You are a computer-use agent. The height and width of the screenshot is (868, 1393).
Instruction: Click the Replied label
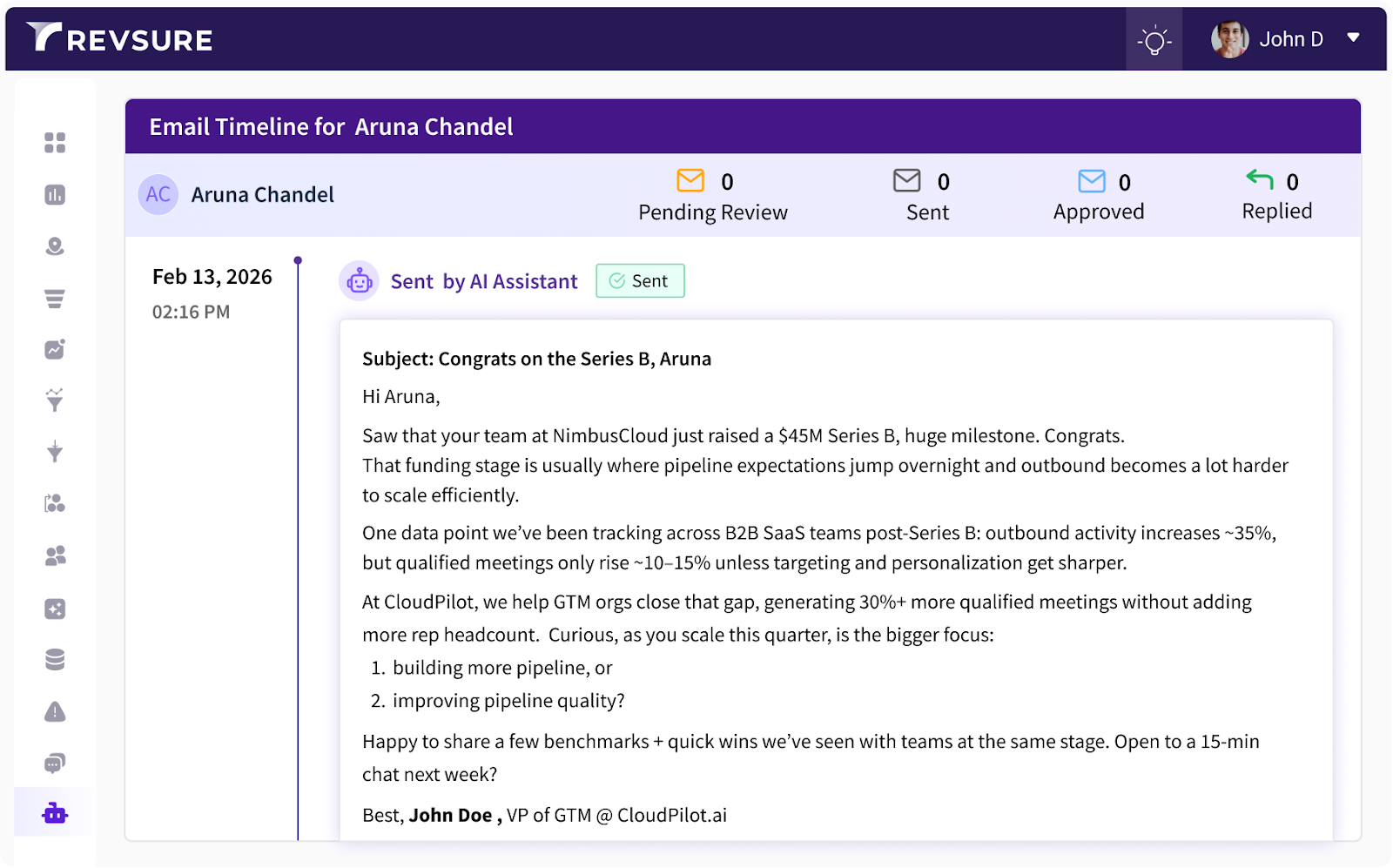point(1276,211)
